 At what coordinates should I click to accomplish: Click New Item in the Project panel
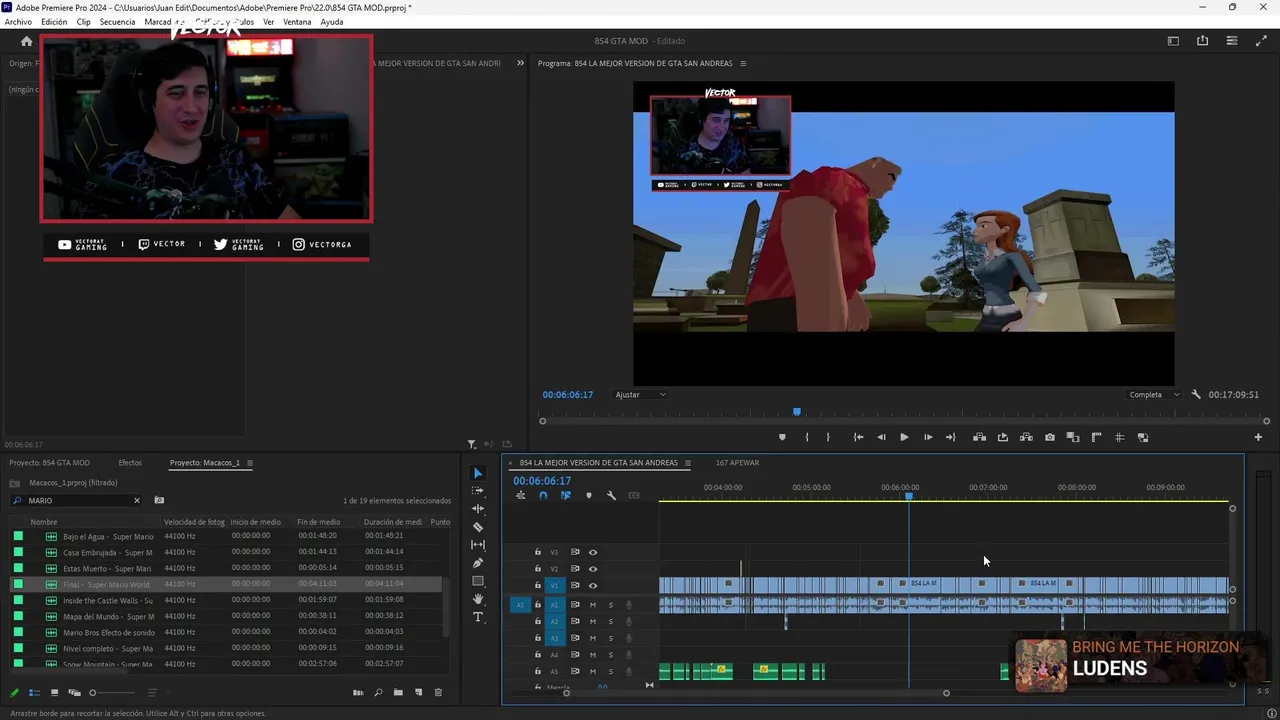[x=418, y=692]
